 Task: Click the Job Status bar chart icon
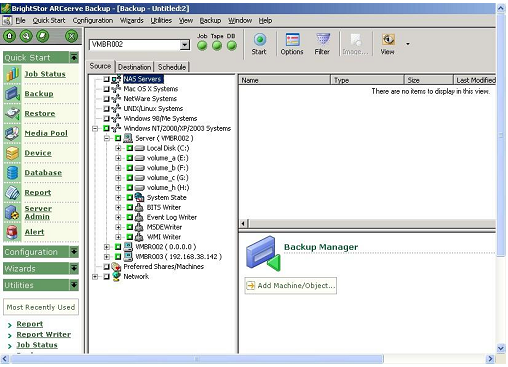click(12, 74)
